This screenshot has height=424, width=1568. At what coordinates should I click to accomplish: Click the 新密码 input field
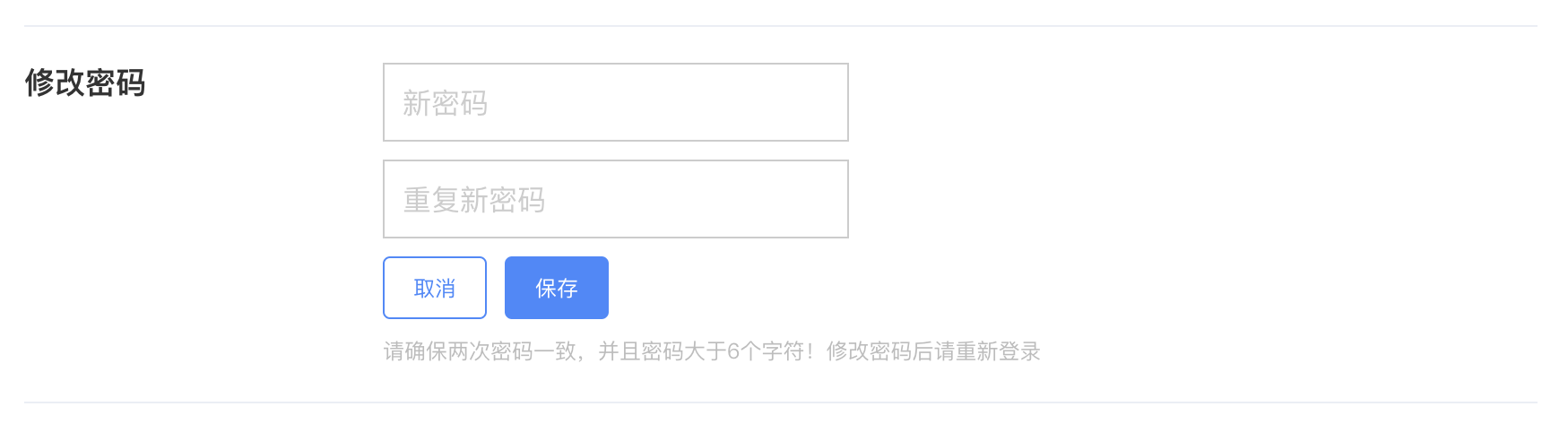(615, 102)
